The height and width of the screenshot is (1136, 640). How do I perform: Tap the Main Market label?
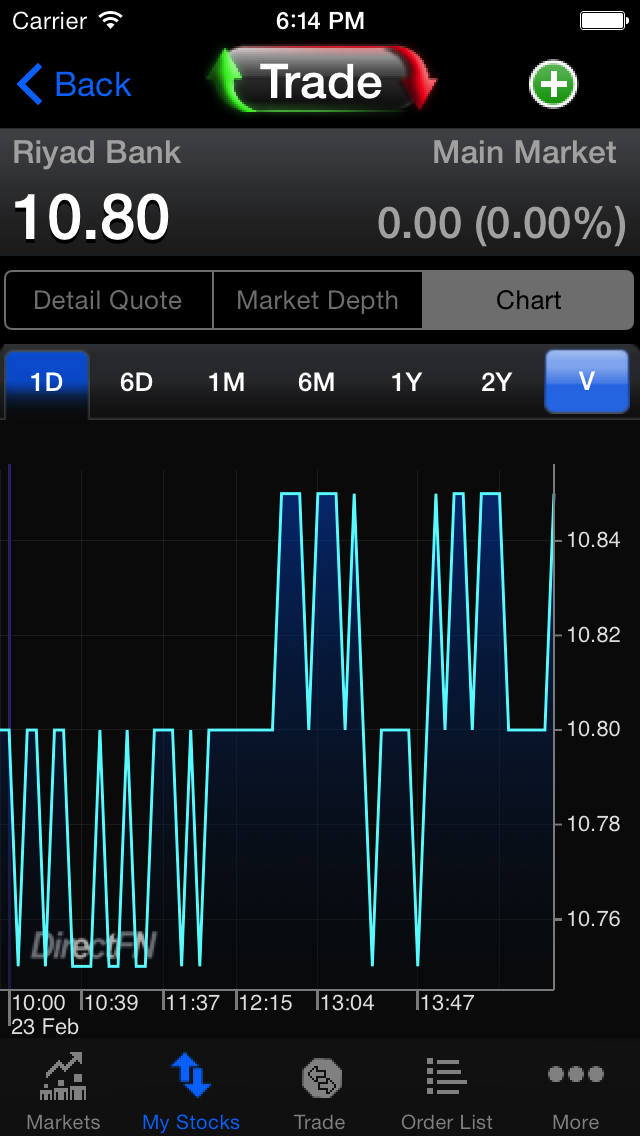525,153
